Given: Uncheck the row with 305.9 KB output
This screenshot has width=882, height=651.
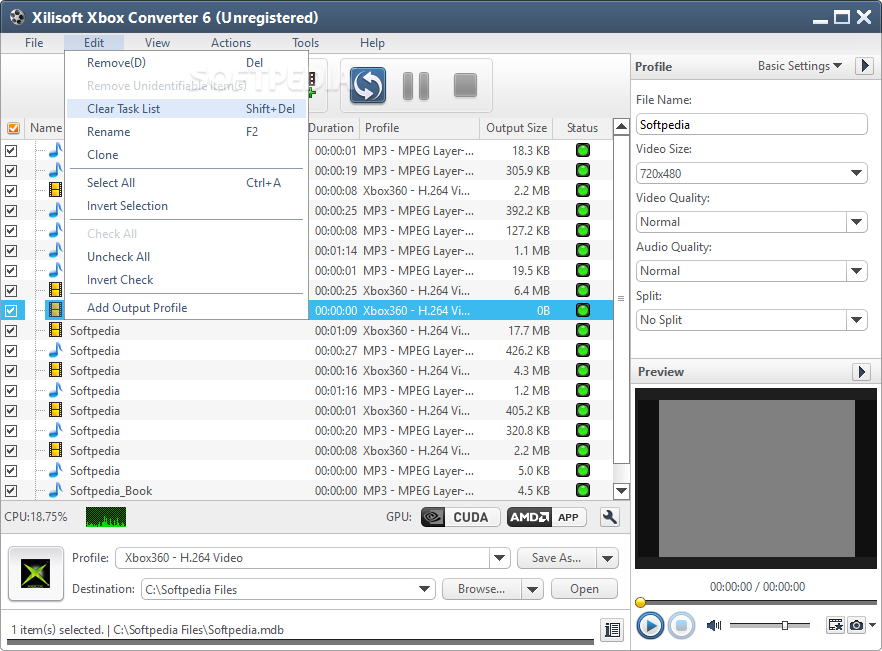Looking at the screenshot, I should click(11, 170).
